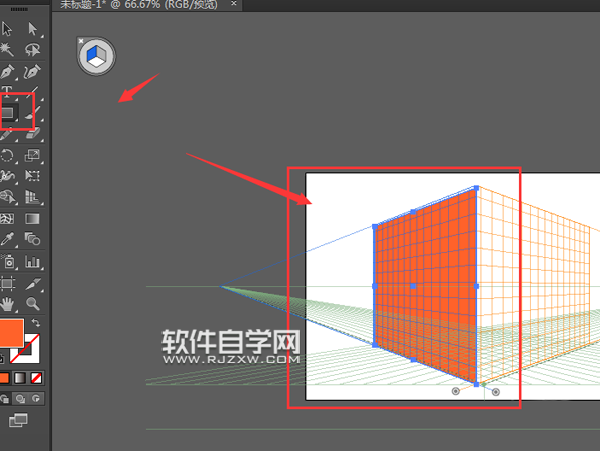Image resolution: width=600 pixels, height=451 pixels.
Task: Select the Scale tool
Action: point(33,155)
